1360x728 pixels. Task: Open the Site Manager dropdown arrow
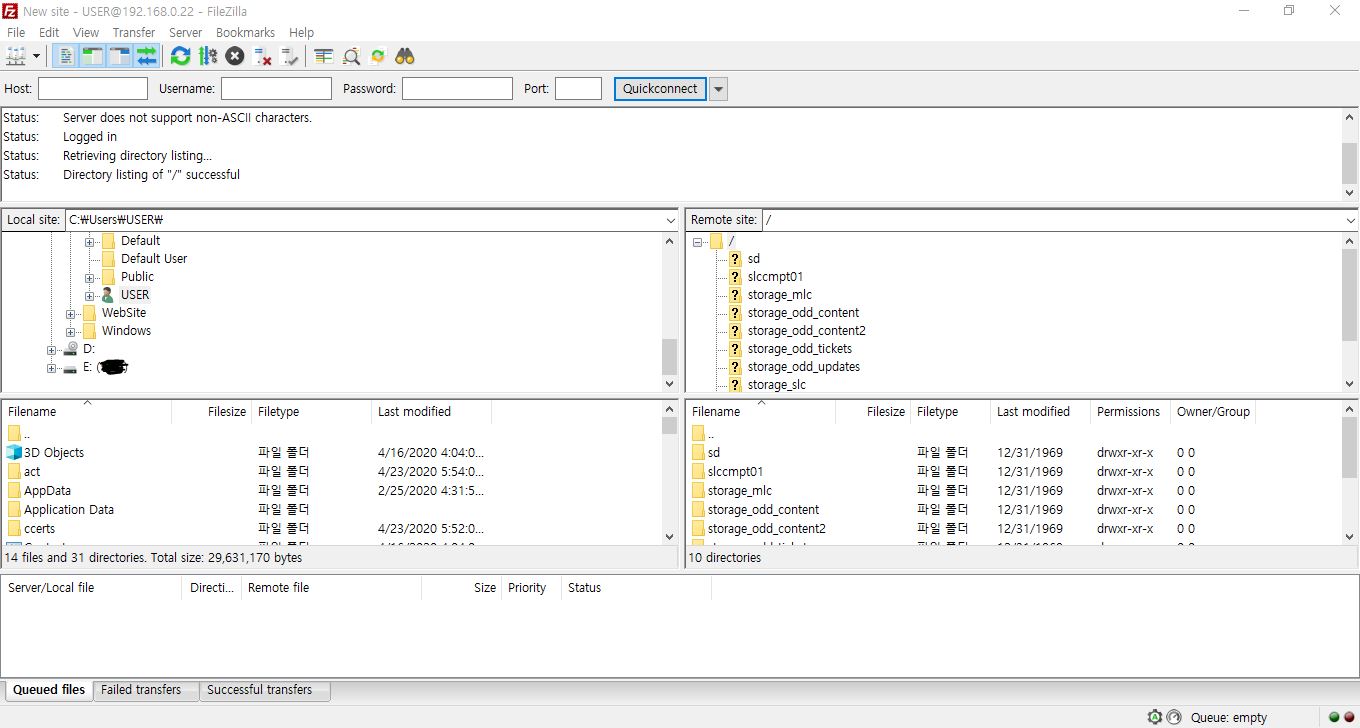(x=37, y=56)
